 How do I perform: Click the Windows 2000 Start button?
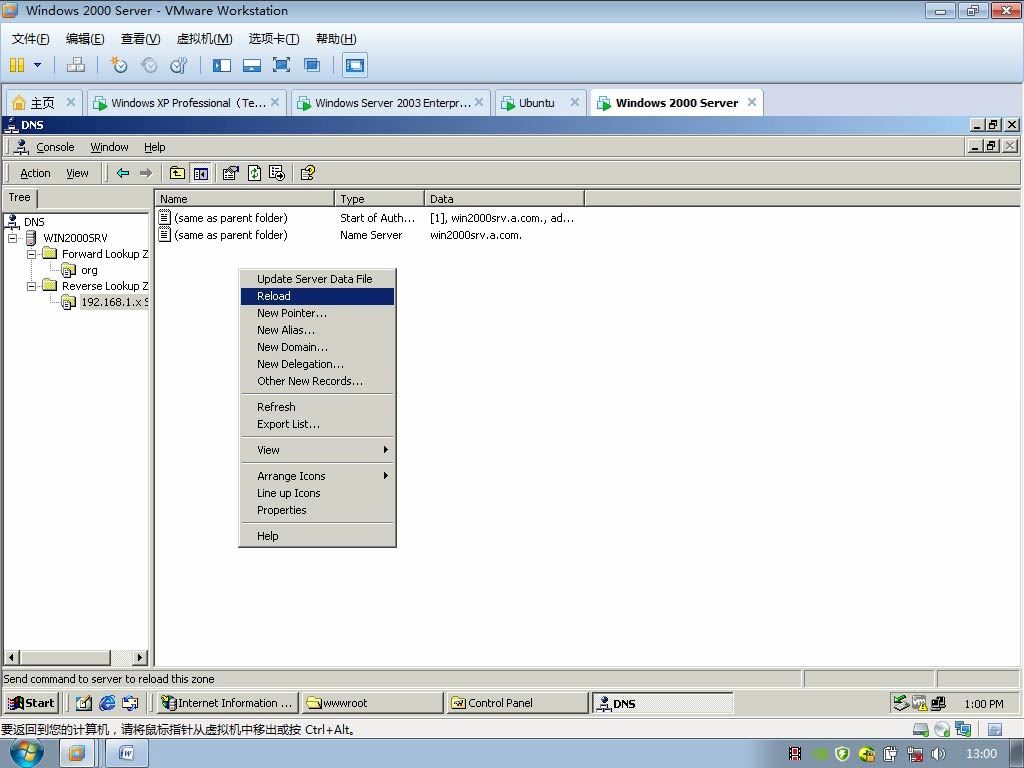click(x=31, y=703)
